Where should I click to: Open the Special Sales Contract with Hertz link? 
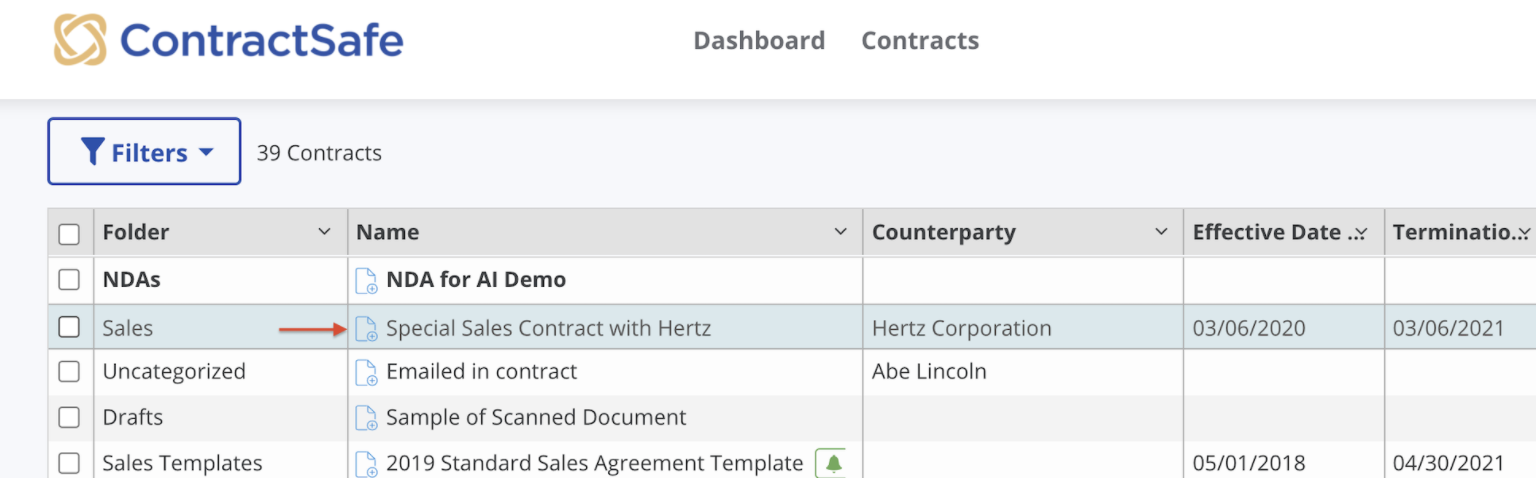548,328
